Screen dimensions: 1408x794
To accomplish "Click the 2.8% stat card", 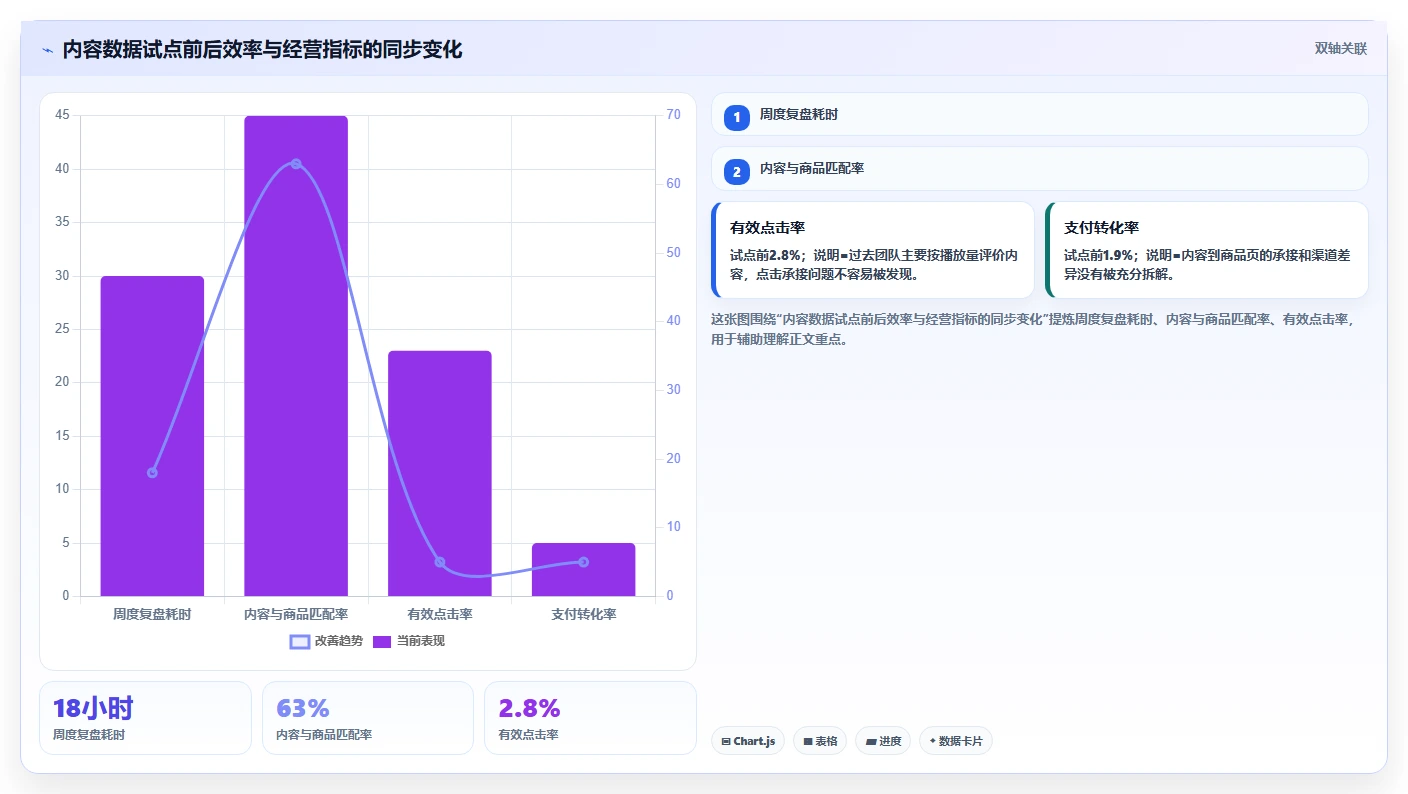I will [590, 718].
